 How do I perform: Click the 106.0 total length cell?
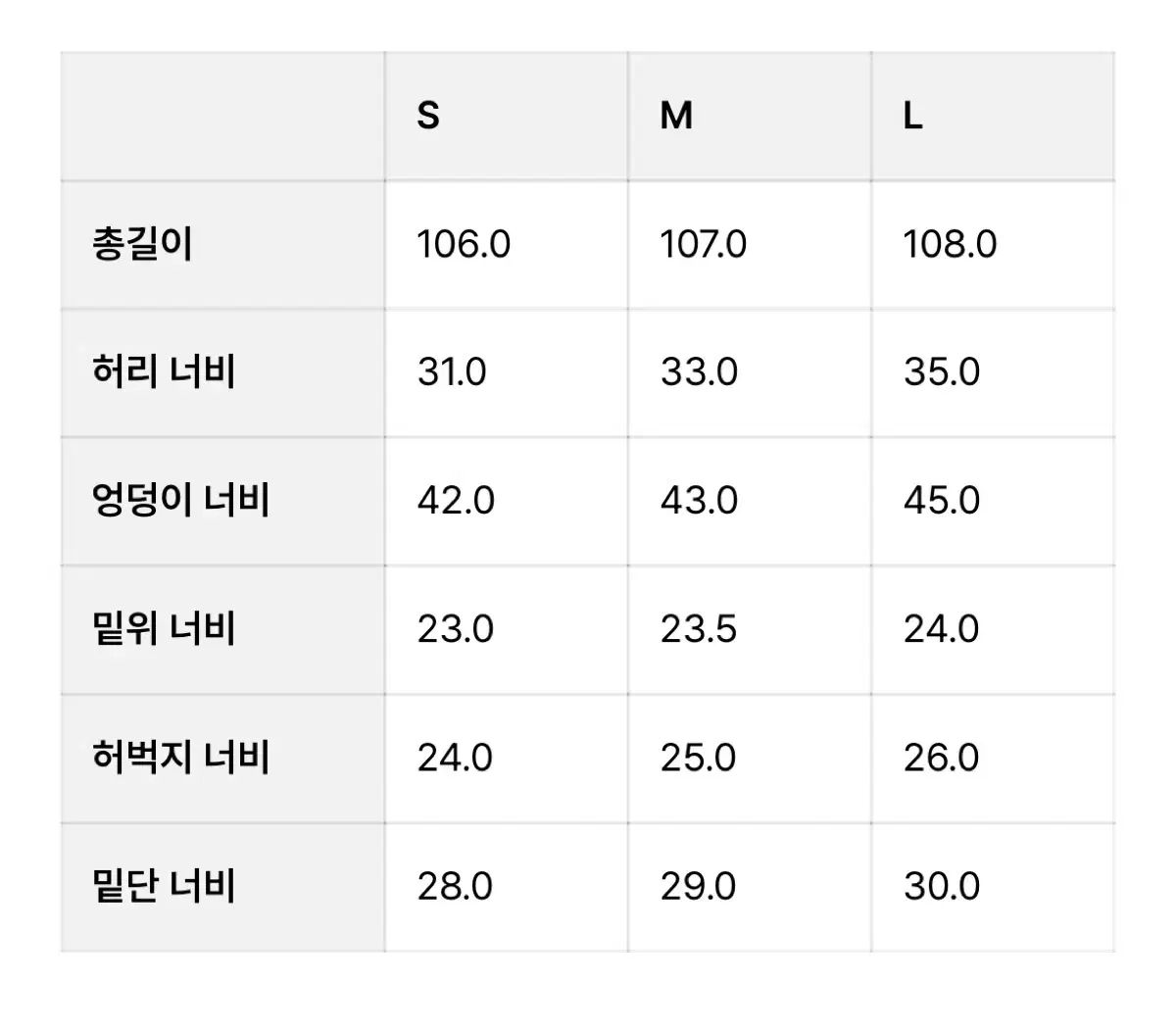(464, 244)
